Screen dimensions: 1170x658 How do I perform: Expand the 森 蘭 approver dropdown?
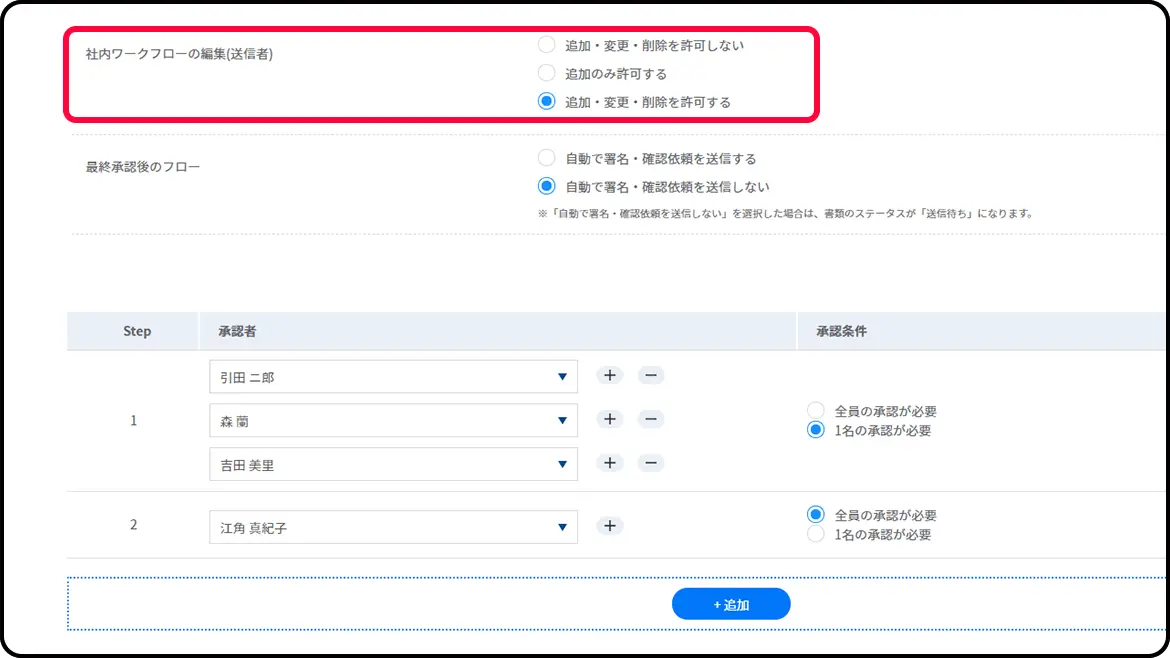pos(393,421)
